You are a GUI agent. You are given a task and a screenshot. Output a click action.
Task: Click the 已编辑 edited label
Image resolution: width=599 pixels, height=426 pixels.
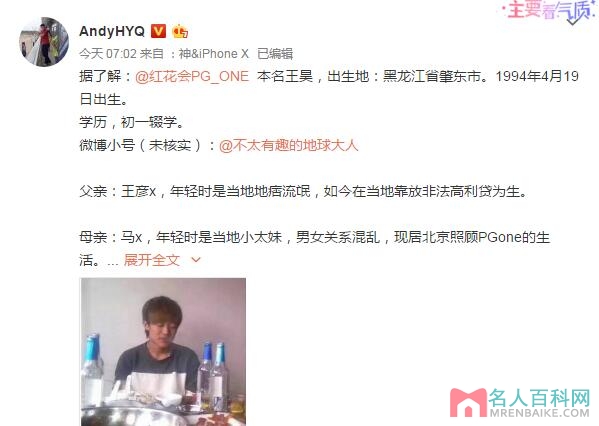tap(275, 54)
